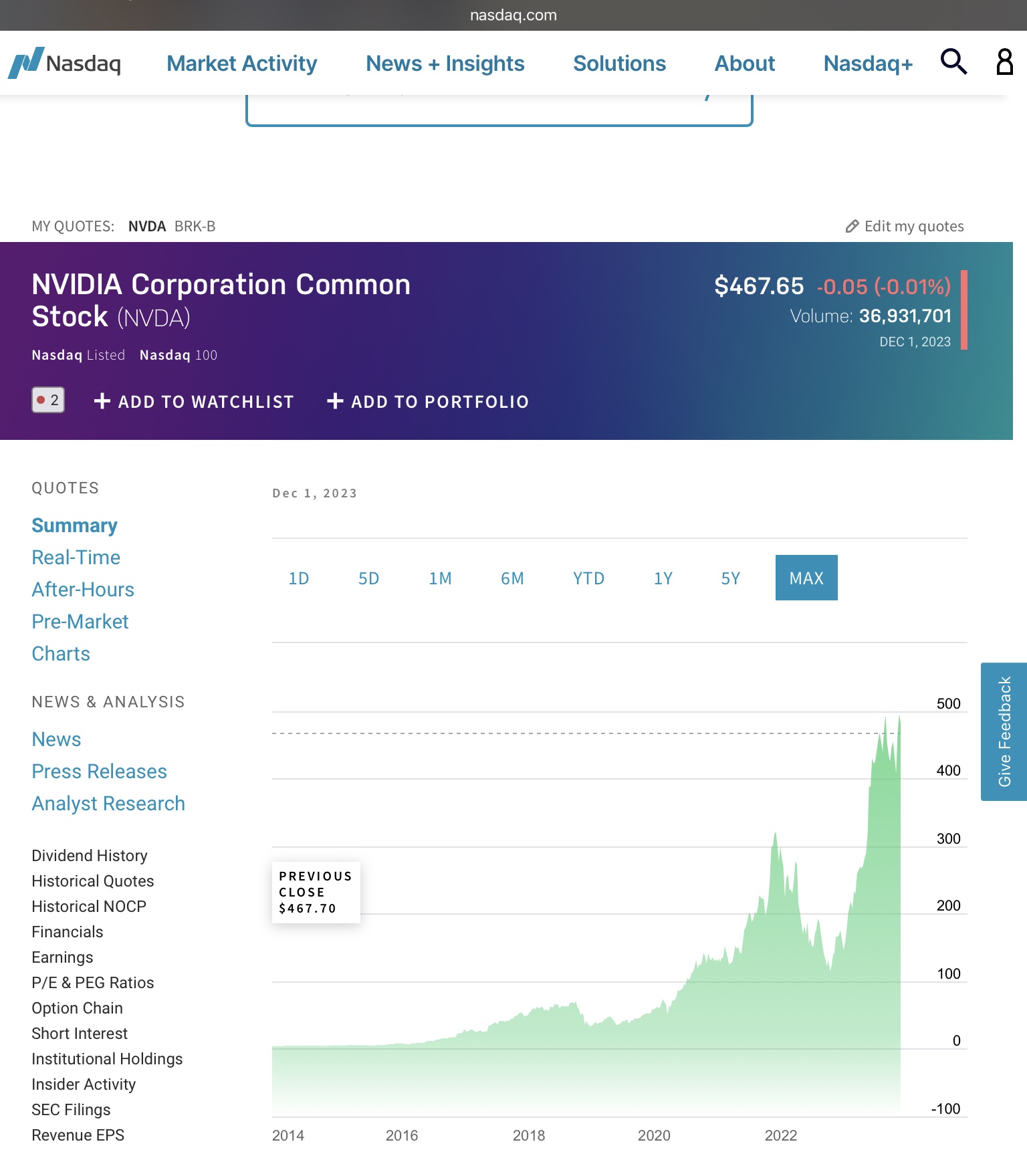Screen dimensions: 1027x1176
Task: Expand the Market Activity menu
Action: click(241, 64)
